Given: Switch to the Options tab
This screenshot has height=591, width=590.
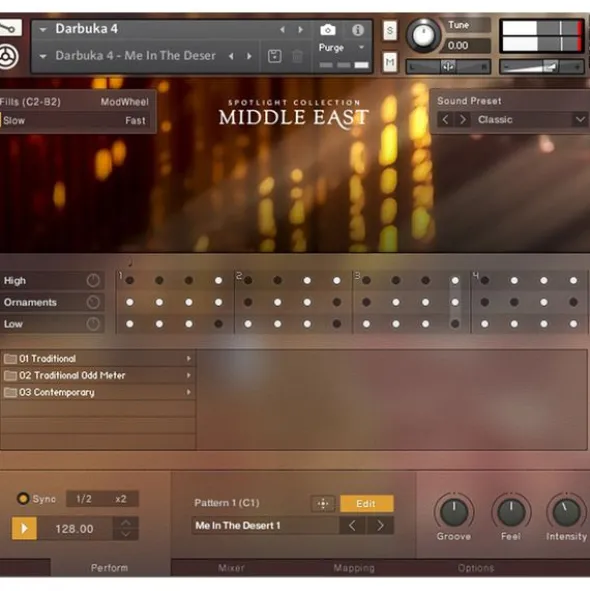Looking at the screenshot, I should [x=476, y=568].
